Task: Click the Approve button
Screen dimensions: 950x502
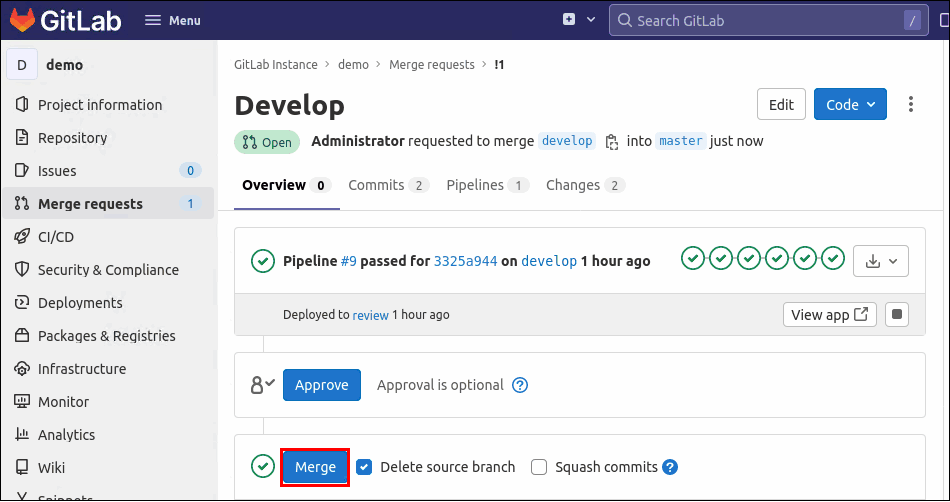Action: [322, 385]
